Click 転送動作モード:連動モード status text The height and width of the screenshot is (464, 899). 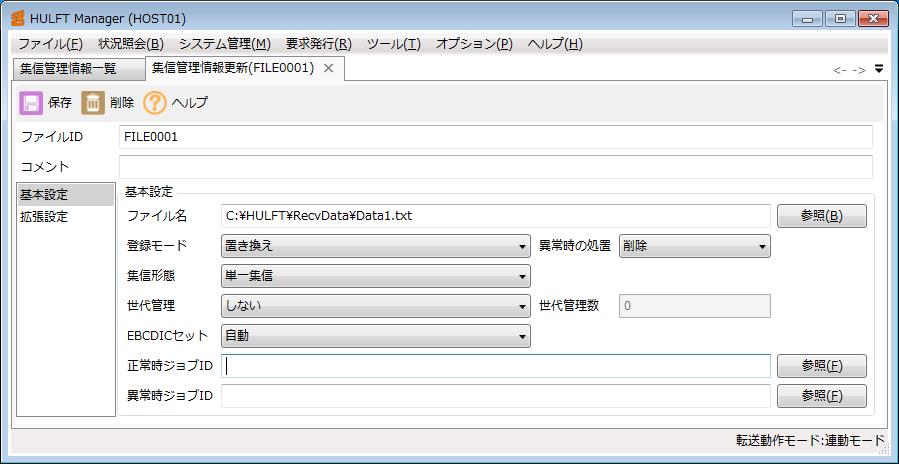pos(811,440)
